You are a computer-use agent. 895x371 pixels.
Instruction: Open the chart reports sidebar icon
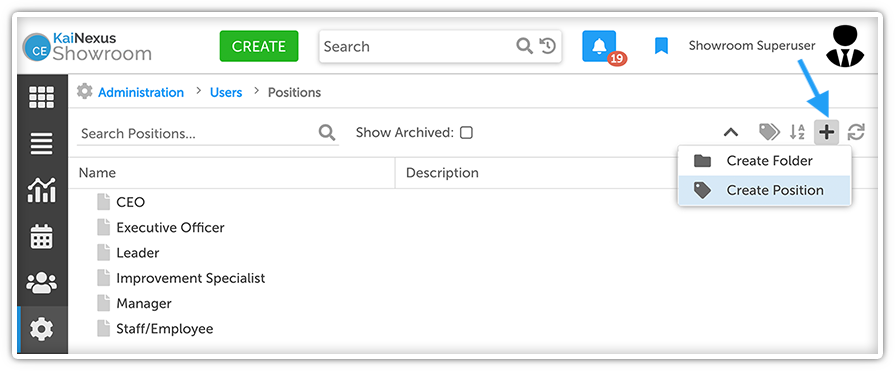[42, 190]
